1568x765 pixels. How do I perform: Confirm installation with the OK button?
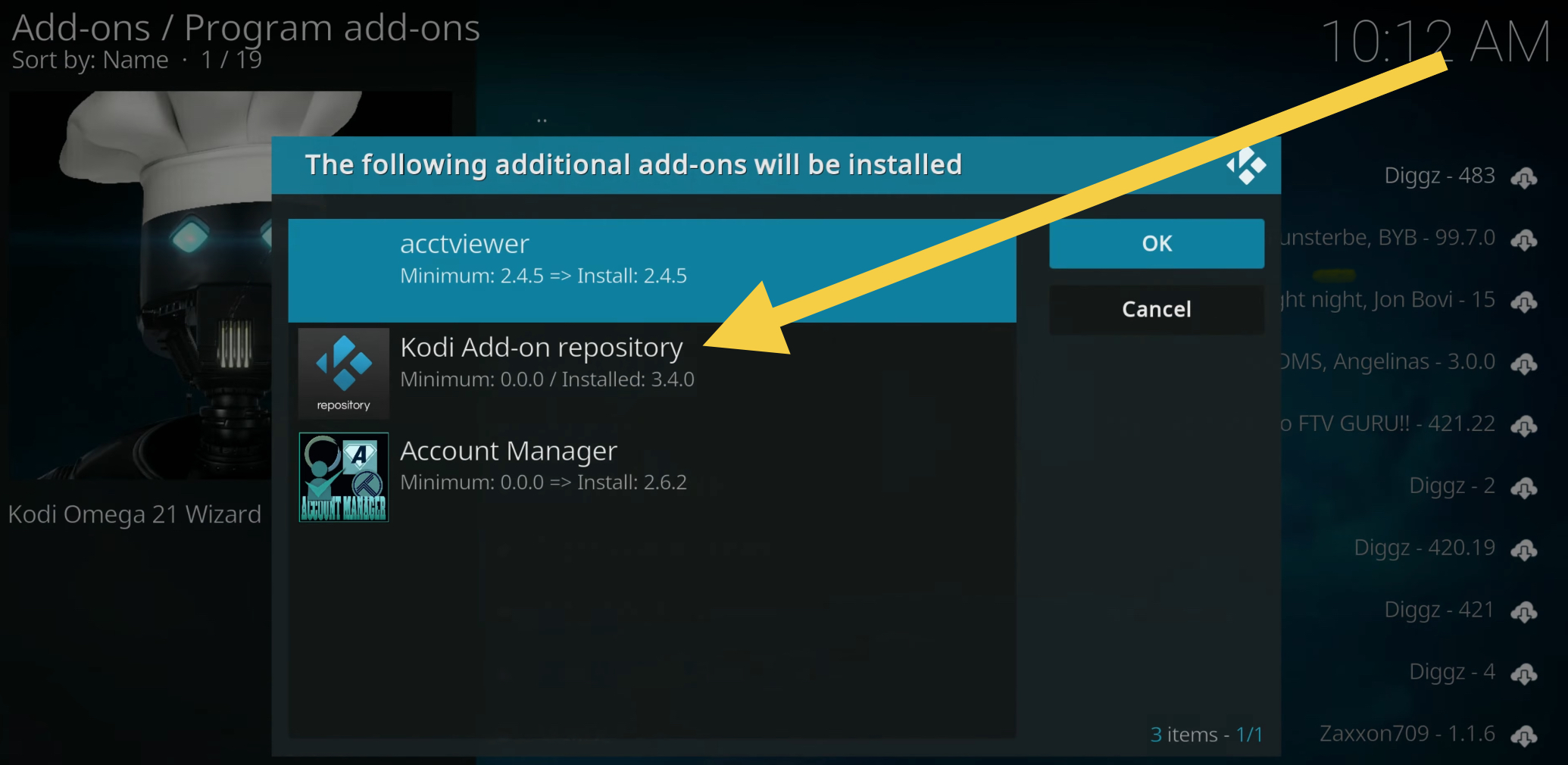[1156, 243]
